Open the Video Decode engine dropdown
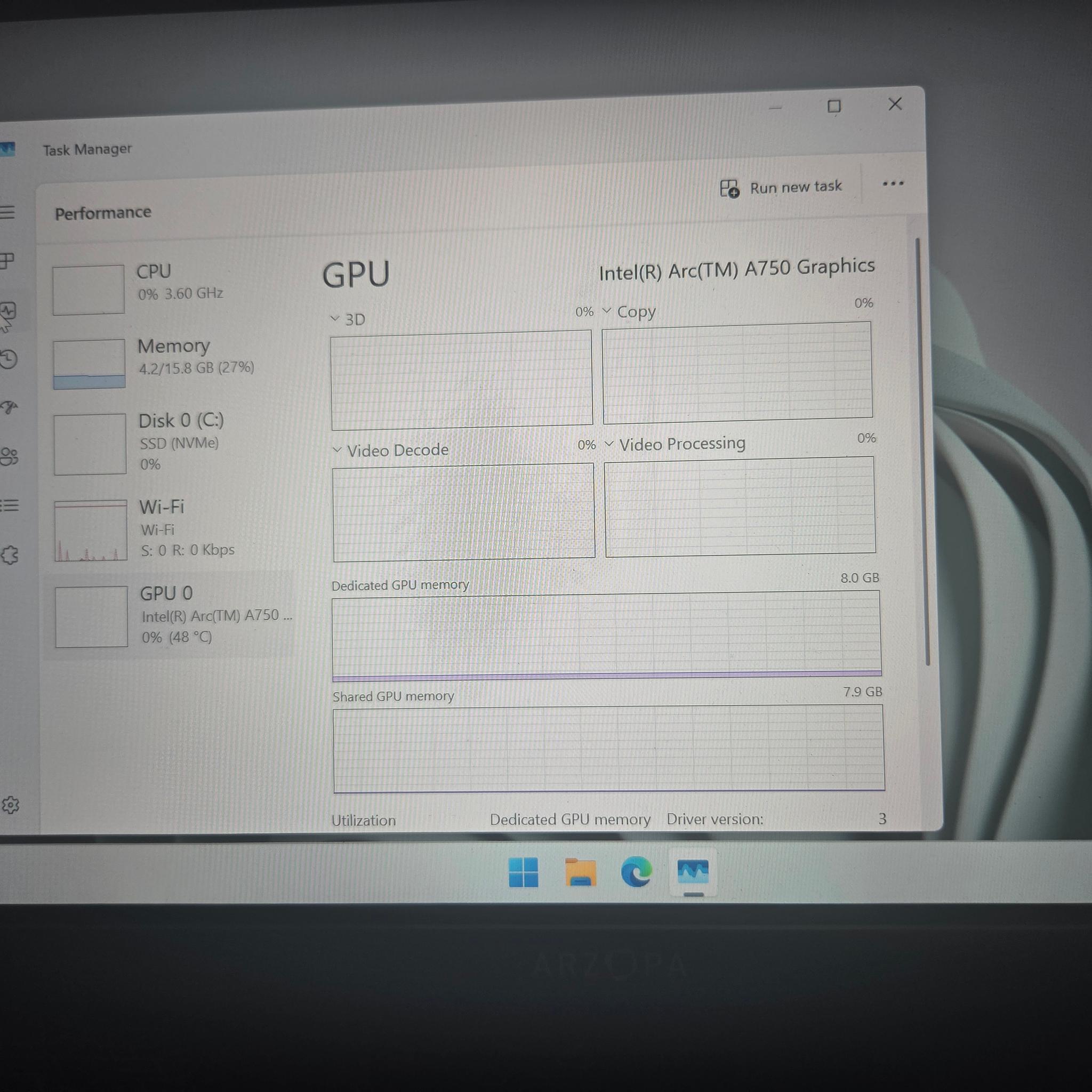 tap(391, 451)
